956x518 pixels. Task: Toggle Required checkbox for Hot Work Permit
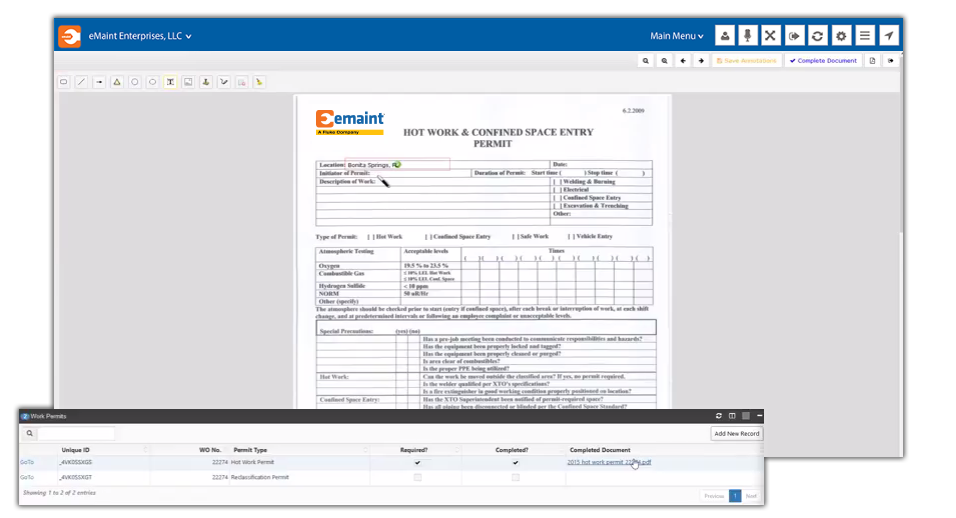click(x=418, y=463)
